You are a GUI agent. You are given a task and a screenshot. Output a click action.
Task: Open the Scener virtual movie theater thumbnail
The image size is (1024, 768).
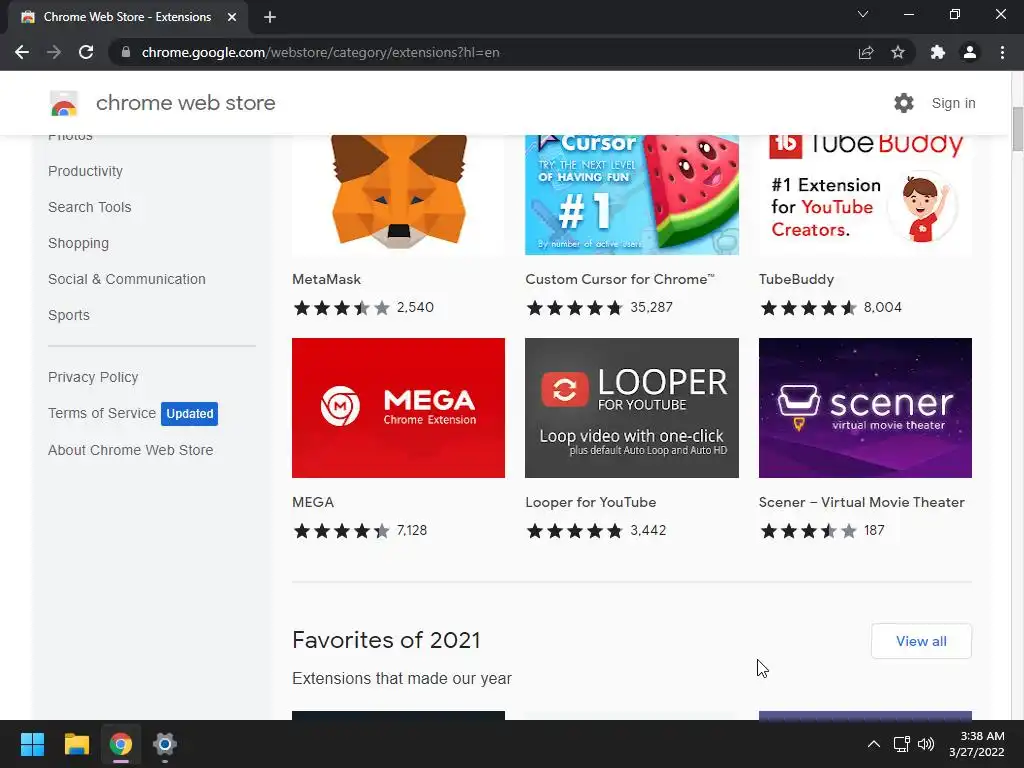point(865,408)
